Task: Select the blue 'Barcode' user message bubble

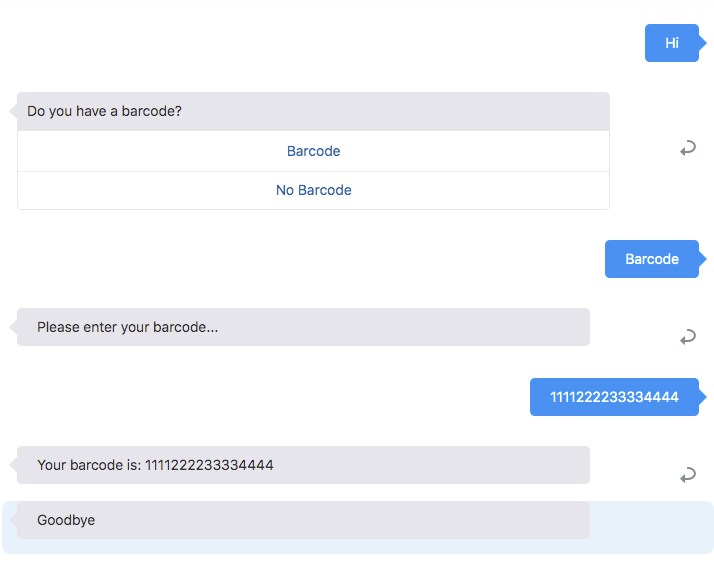Action: (x=651, y=259)
